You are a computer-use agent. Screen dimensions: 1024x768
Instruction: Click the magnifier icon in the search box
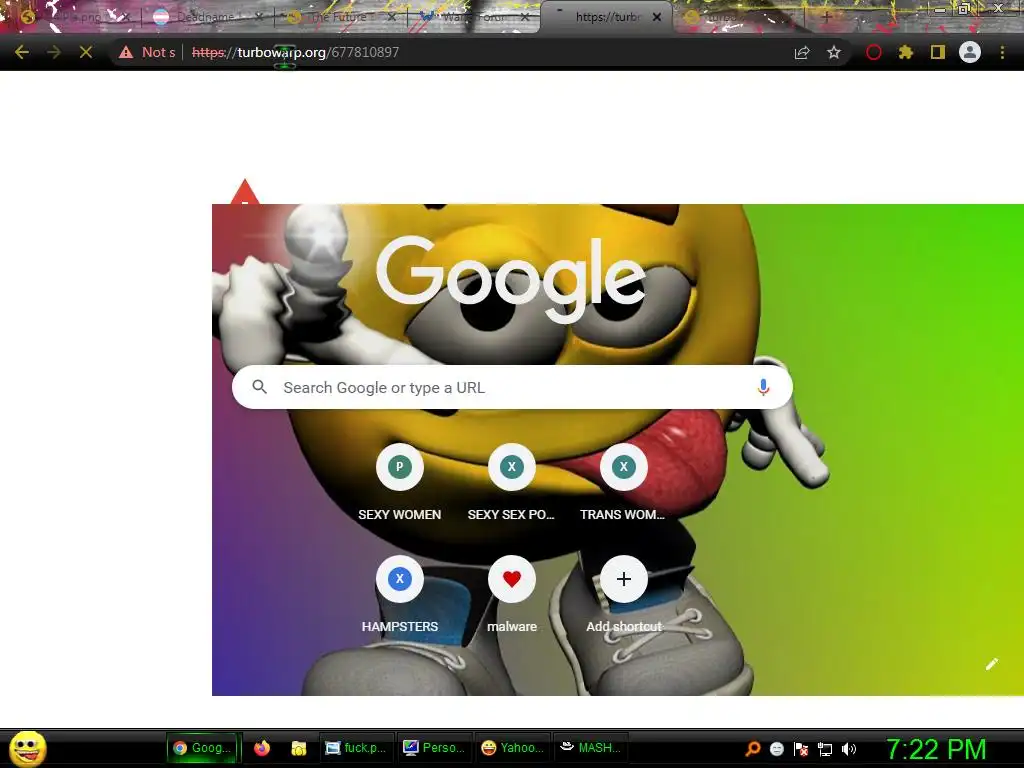[x=259, y=387]
